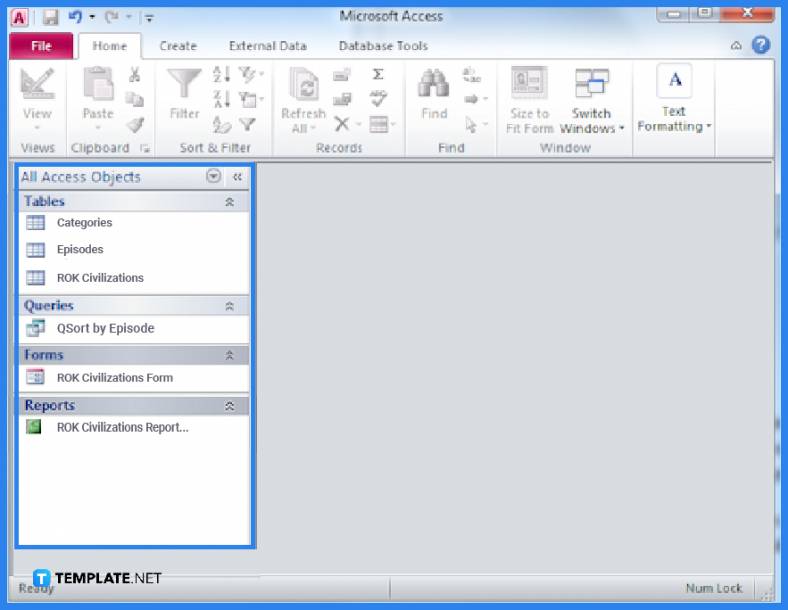Sort ascending A to Z icon
Screen dimensions: 788x610
click(222, 74)
